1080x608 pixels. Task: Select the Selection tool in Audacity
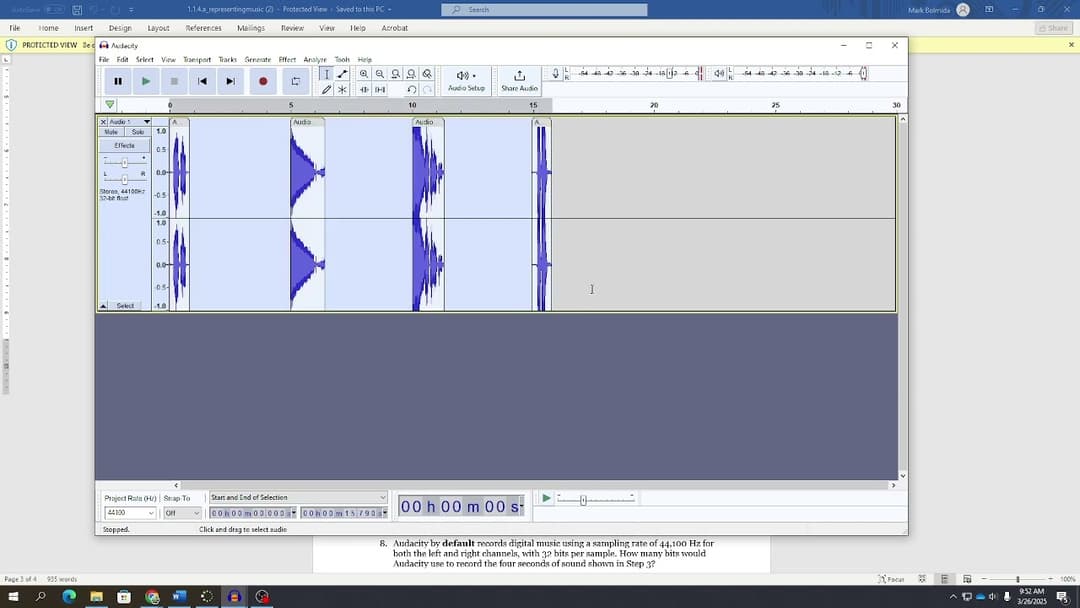pyautogui.click(x=327, y=72)
